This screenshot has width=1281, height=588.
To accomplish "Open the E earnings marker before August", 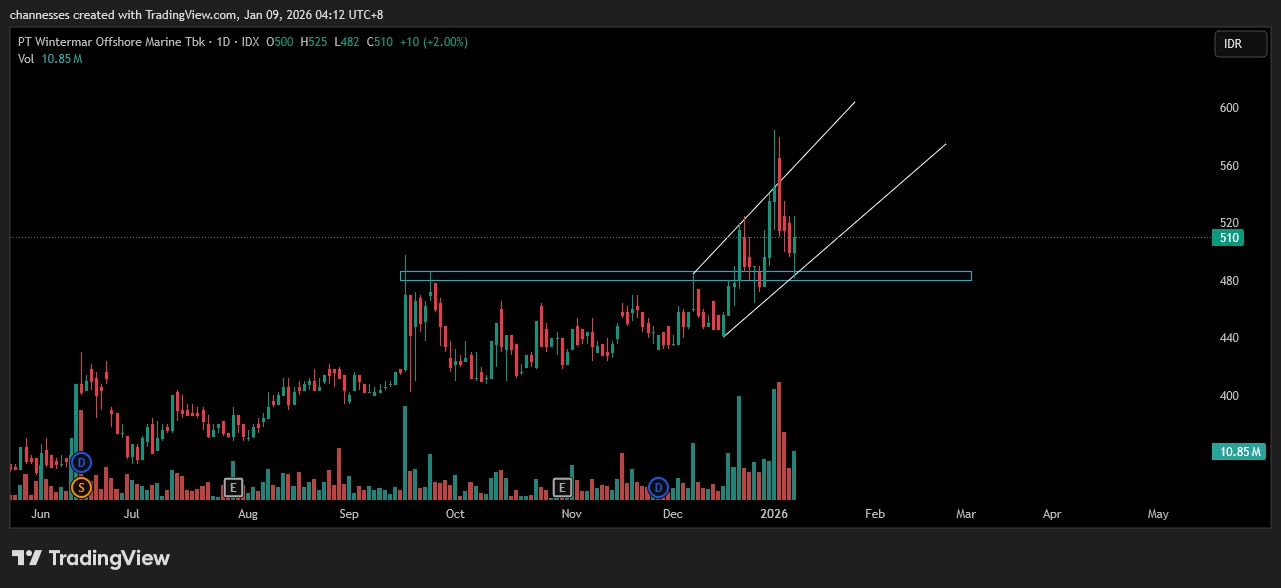I will tap(233, 488).
